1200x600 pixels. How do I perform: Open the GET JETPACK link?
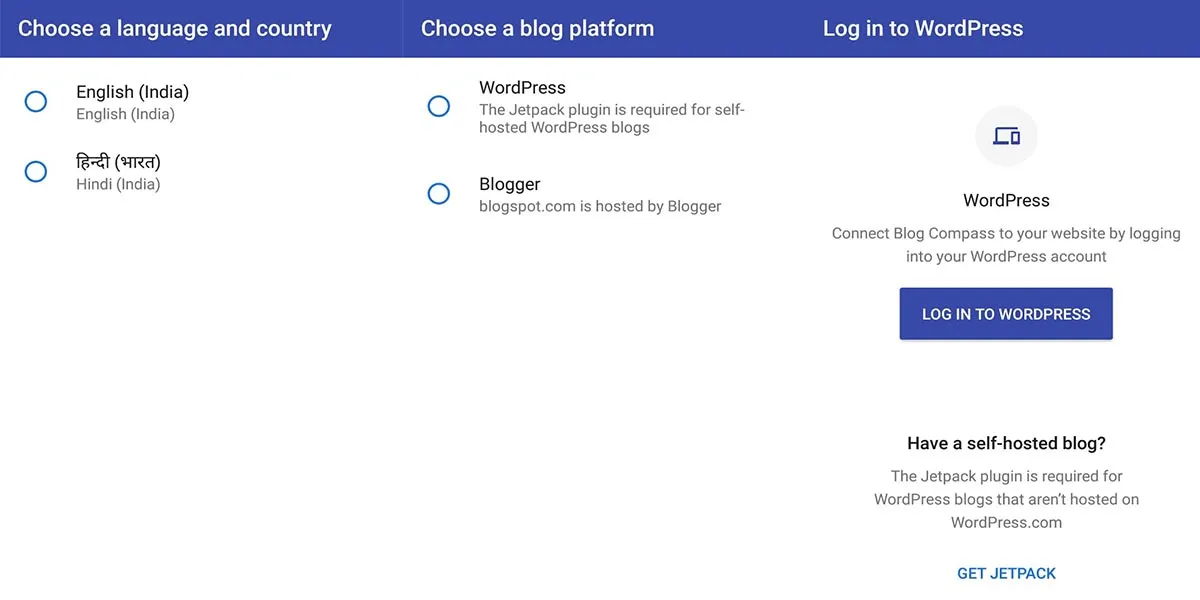coord(1006,573)
